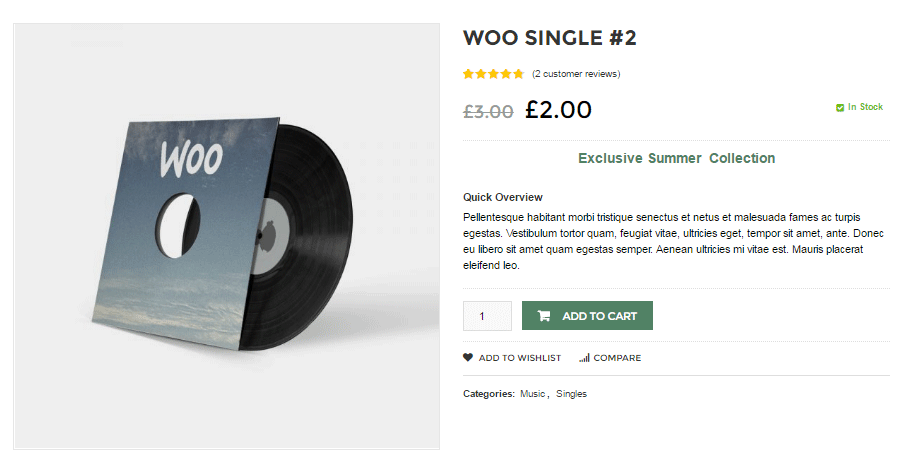
Task: Click the shopping cart icon on Add to Cart
Action: coord(543,316)
